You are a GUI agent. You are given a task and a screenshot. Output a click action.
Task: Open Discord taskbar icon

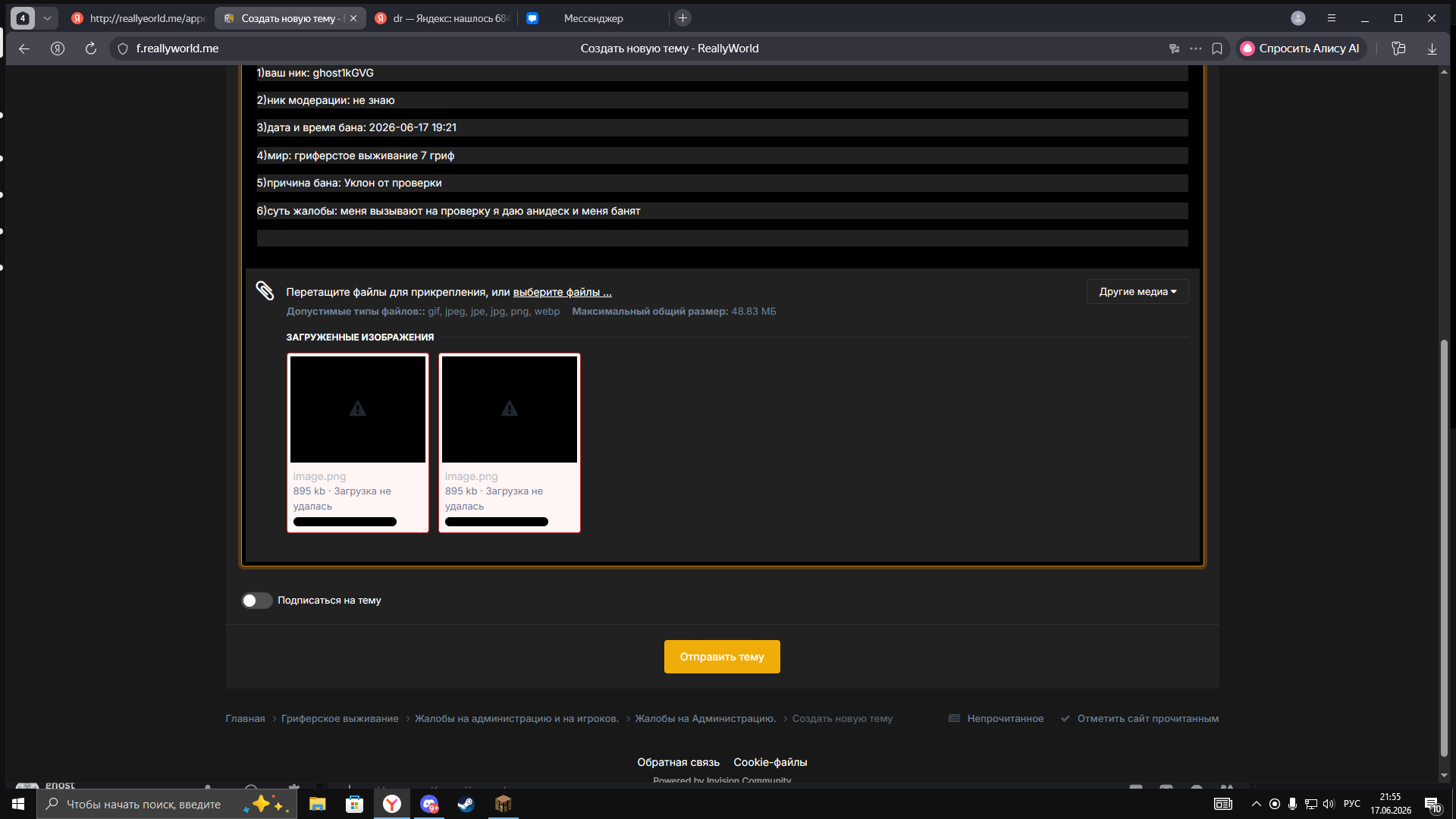pos(429,804)
